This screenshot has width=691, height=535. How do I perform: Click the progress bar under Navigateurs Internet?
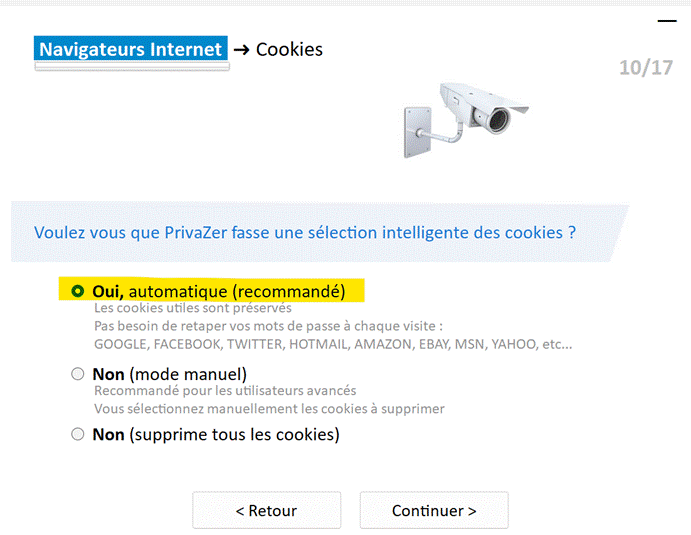pyautogui.click(x=132, y=67)
